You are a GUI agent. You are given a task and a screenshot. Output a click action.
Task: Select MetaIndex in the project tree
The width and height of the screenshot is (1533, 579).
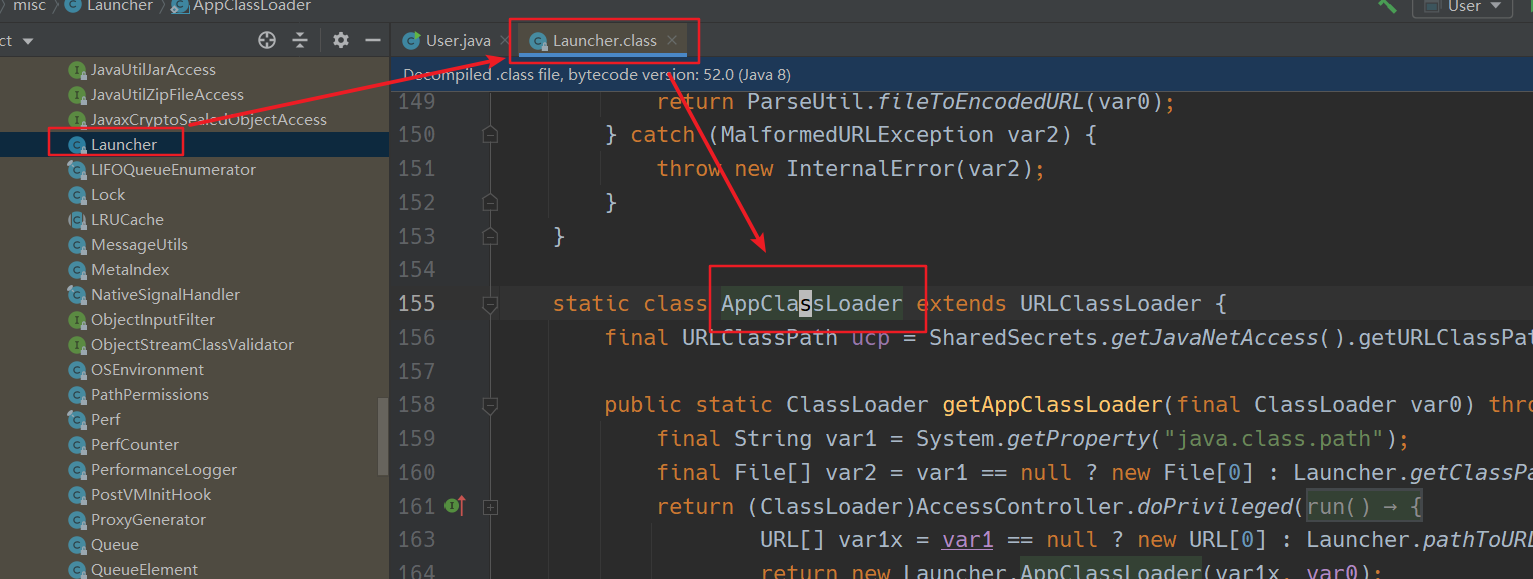click(x=130, y=270)
